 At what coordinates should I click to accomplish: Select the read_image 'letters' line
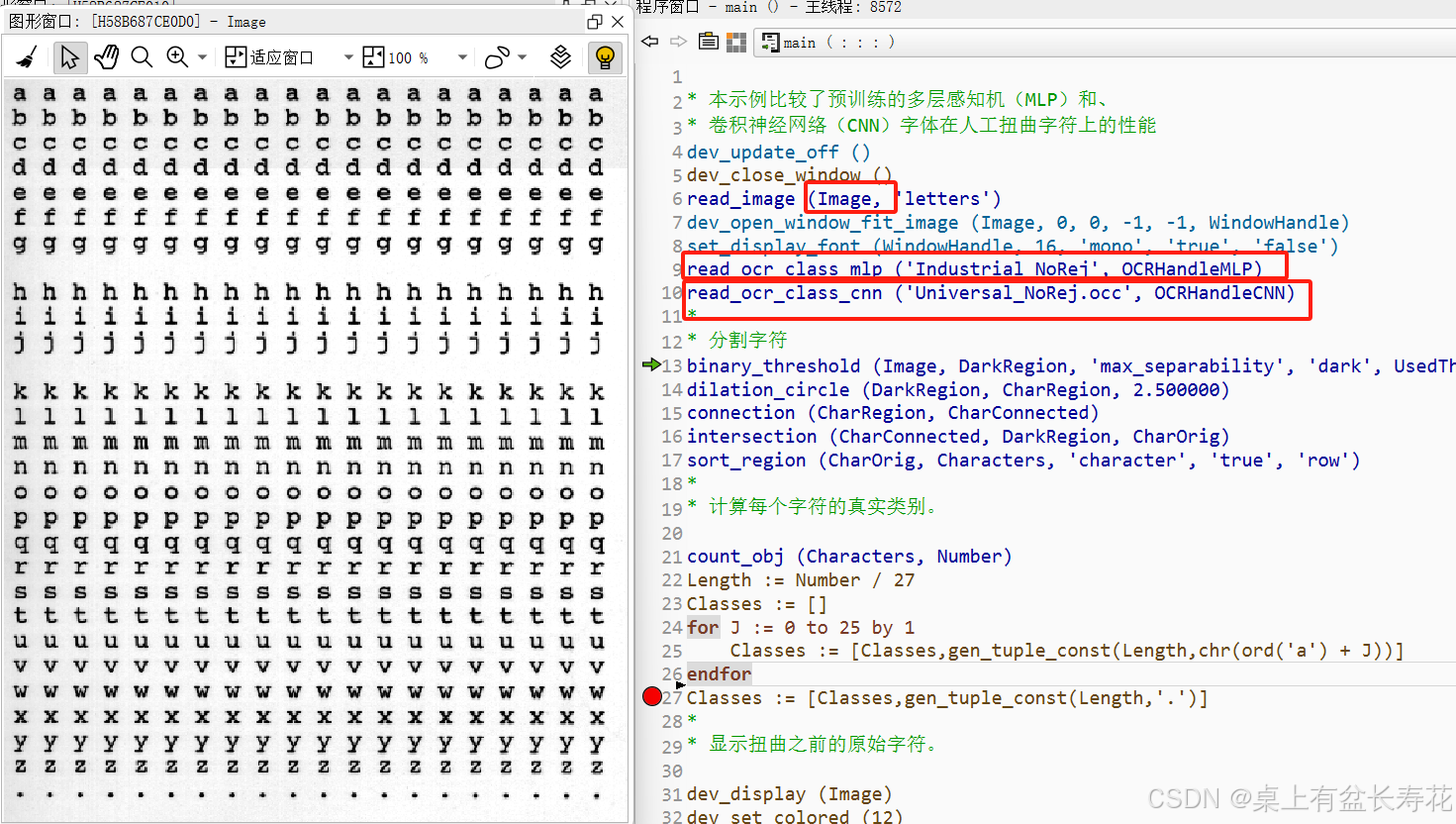[843, 199]
